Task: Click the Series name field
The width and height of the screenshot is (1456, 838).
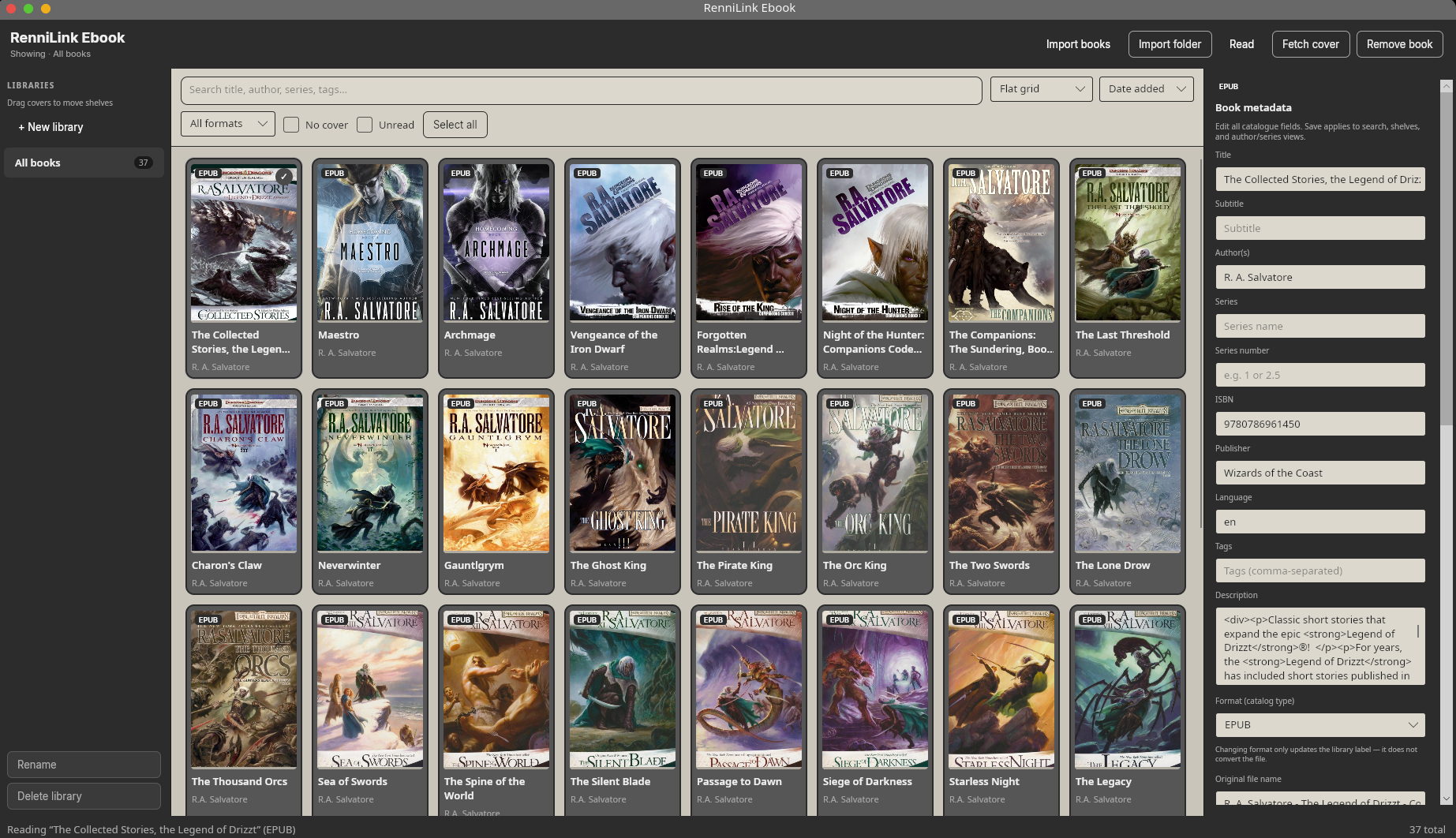Action: (1320, 326)
